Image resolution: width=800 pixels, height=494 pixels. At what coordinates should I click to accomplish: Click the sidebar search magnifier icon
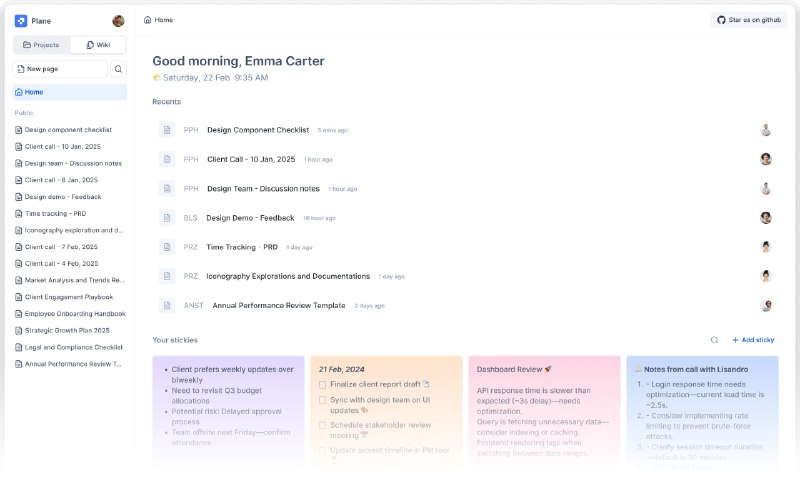click(x=118, y=69)
